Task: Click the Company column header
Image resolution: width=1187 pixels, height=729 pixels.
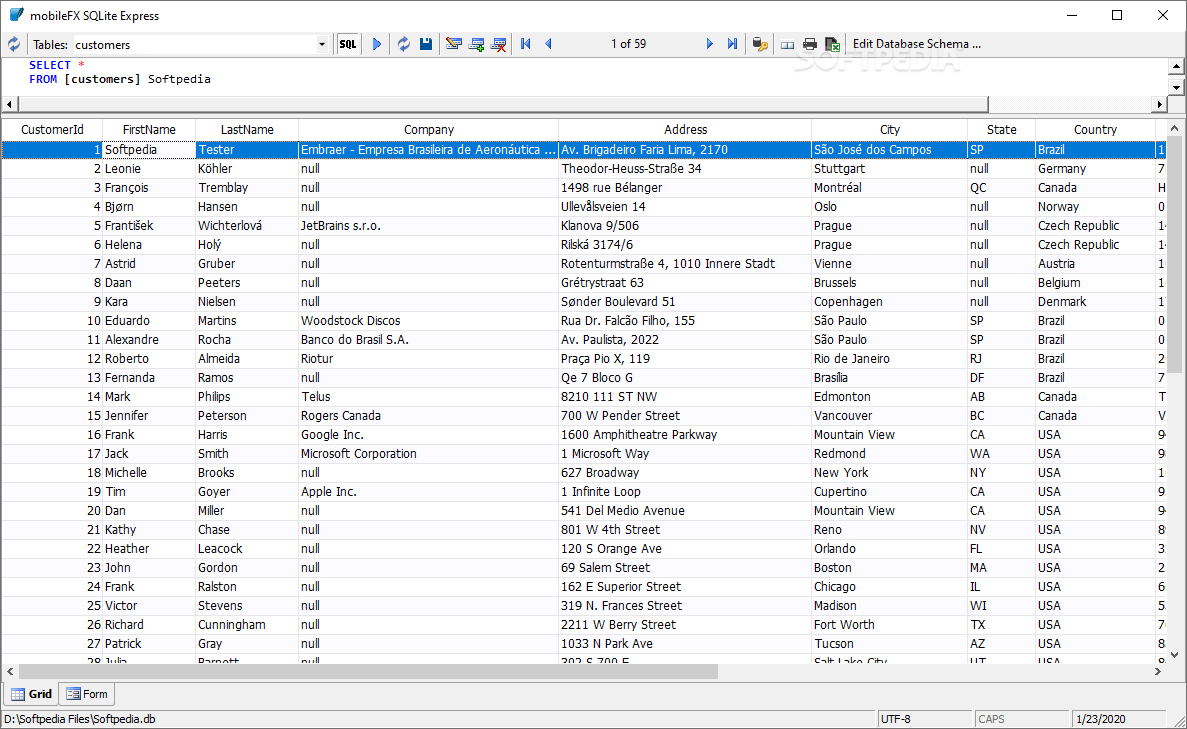Action: (428, 129)
